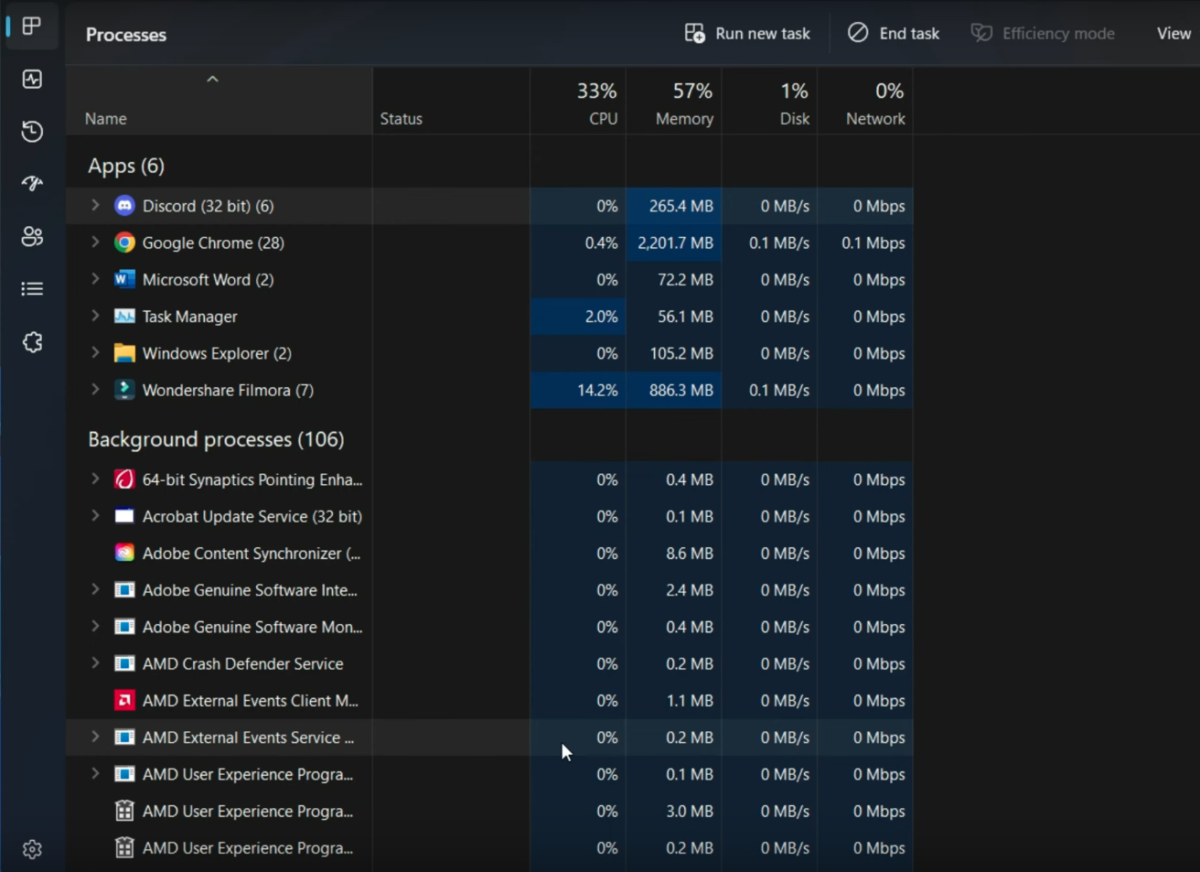Click the Discord app icon in the list

point(123,206)
